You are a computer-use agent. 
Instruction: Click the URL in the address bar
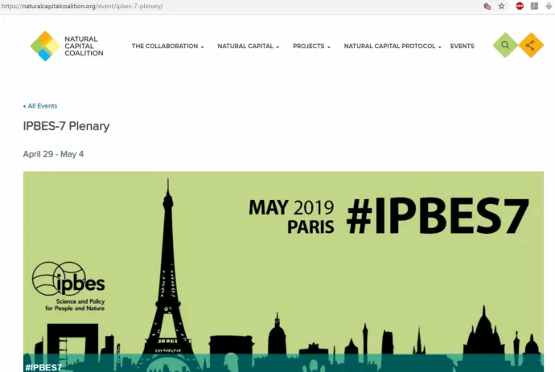pyautogui.click(x=82, y=6)
